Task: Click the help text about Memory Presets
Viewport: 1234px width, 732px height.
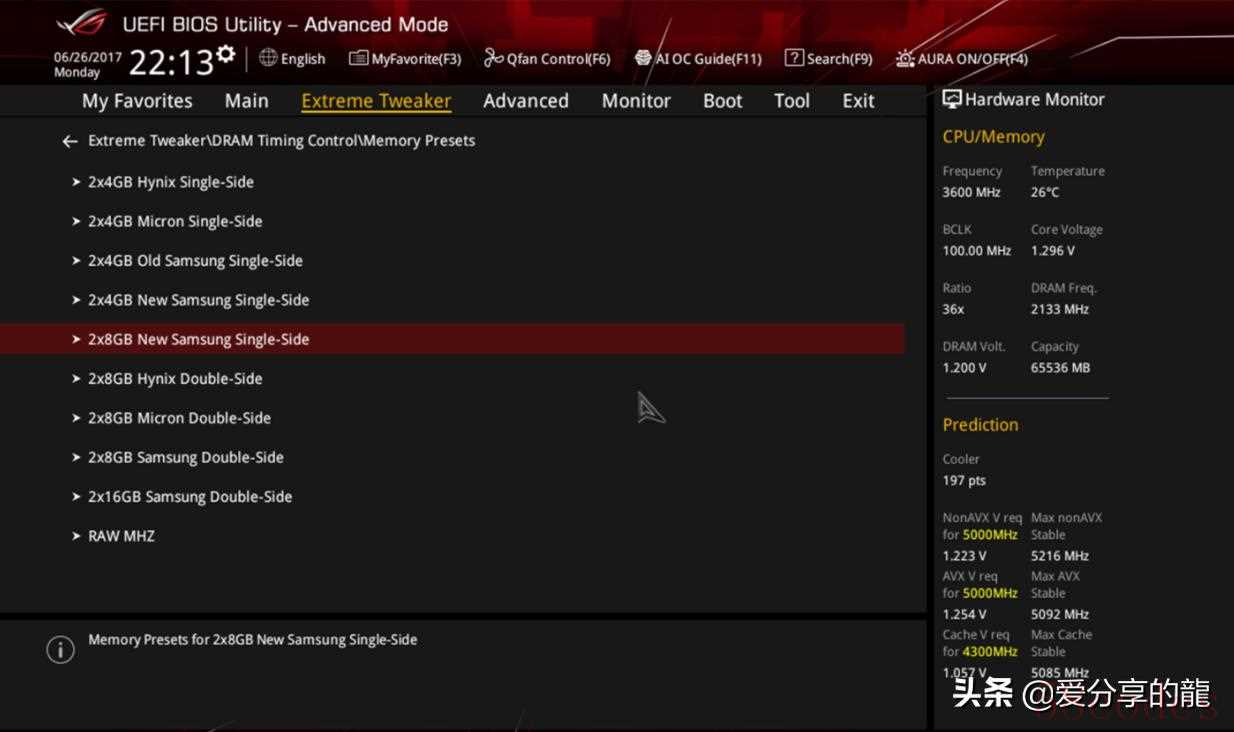Action: tap(253, 640)
